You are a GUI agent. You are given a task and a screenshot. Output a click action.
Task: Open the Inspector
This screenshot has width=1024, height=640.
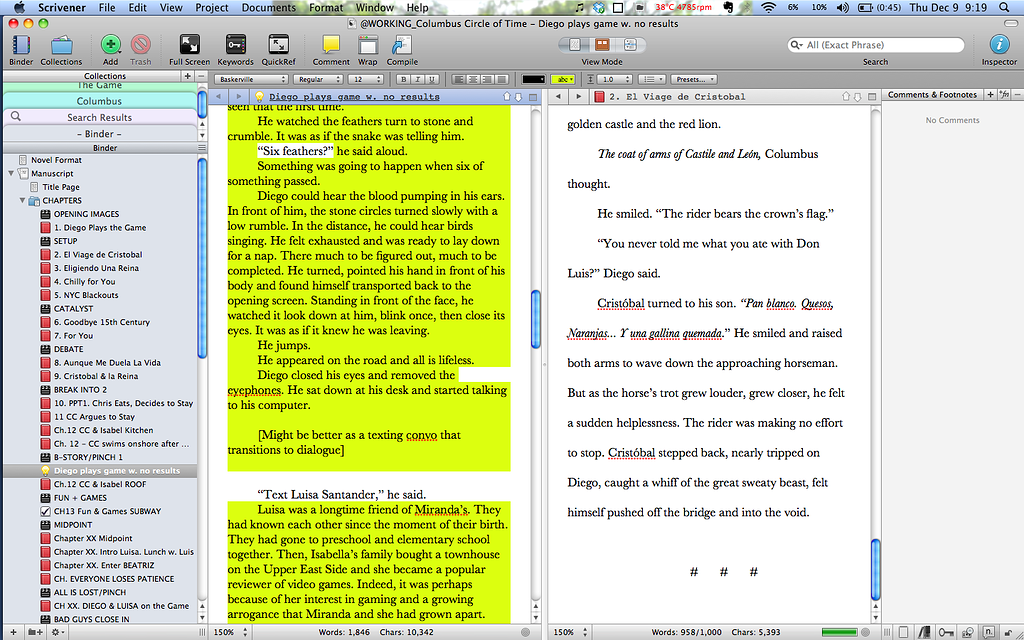pos(998,44)
